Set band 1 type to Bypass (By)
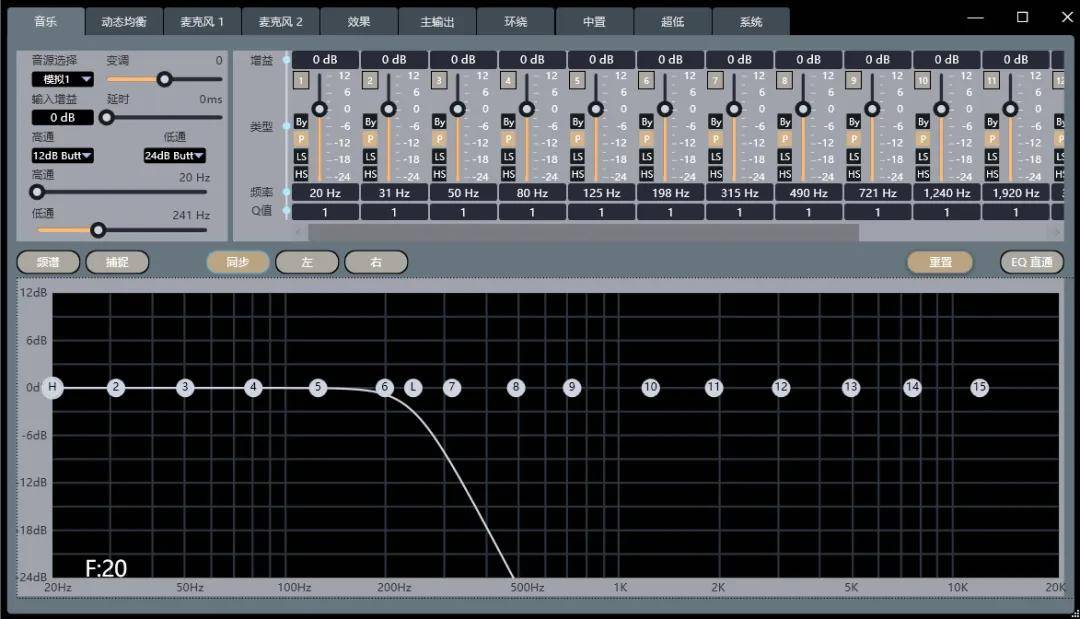The width and height of the screenshot is (1080, 619). coord(301,122)
